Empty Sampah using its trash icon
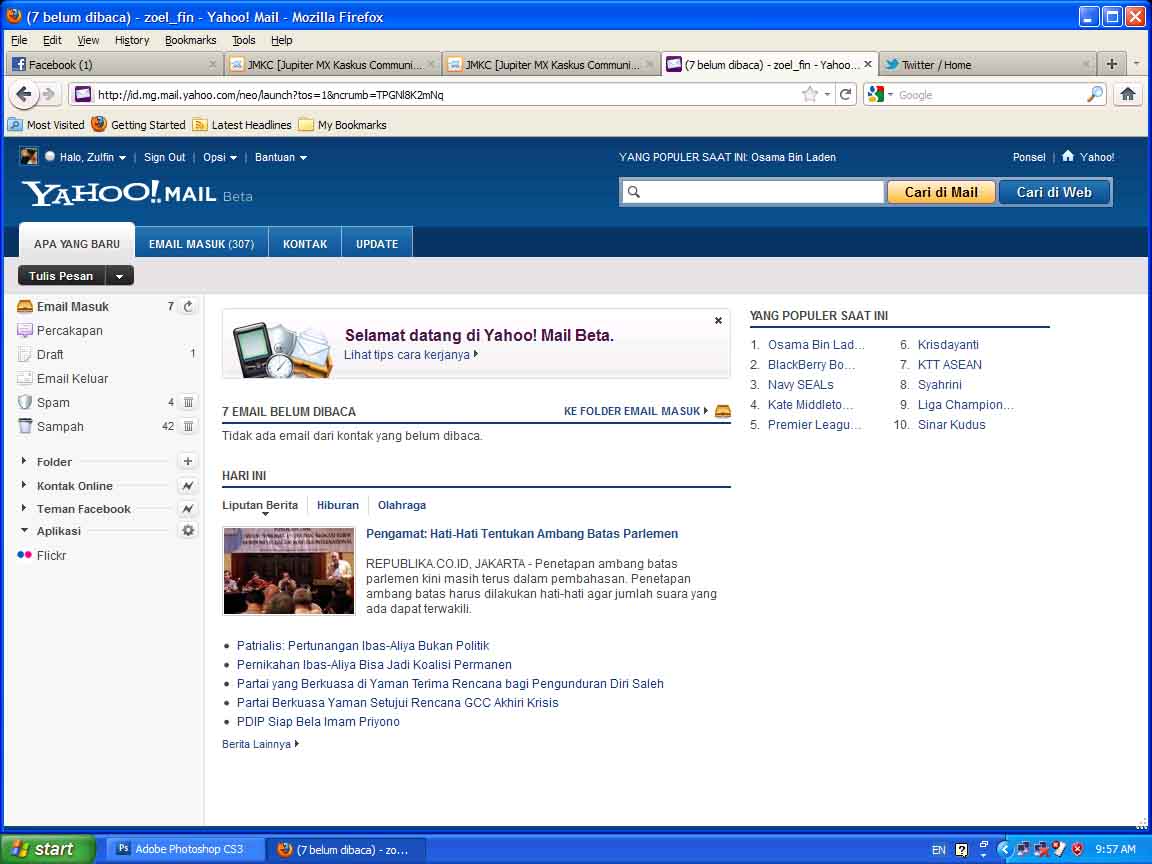This screenshot has height=864, width=1152. [187, 426]
